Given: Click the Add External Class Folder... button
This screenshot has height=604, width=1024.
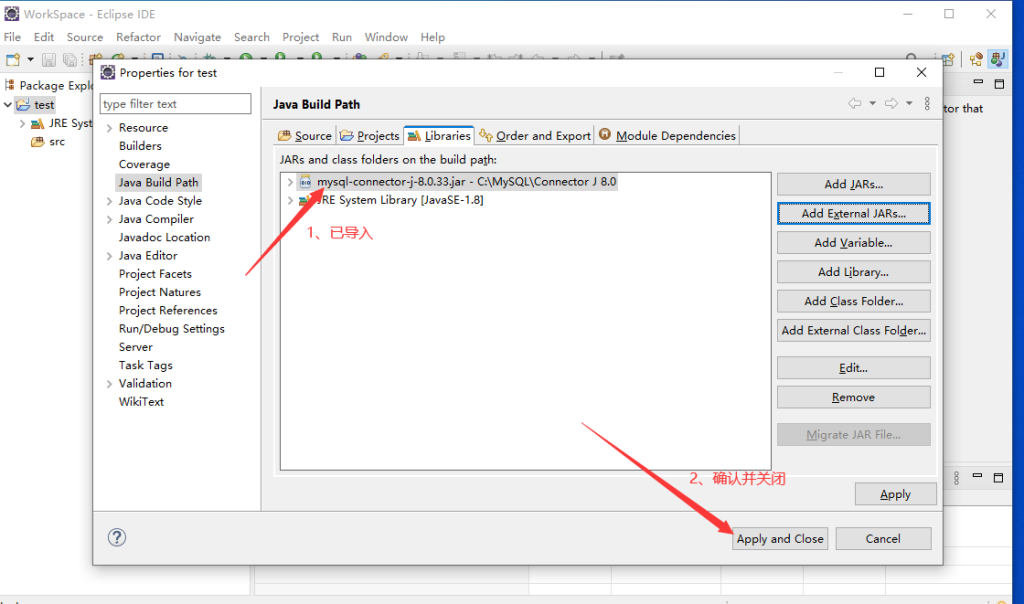Looking at the screenshot, I should tap(854, 330).
